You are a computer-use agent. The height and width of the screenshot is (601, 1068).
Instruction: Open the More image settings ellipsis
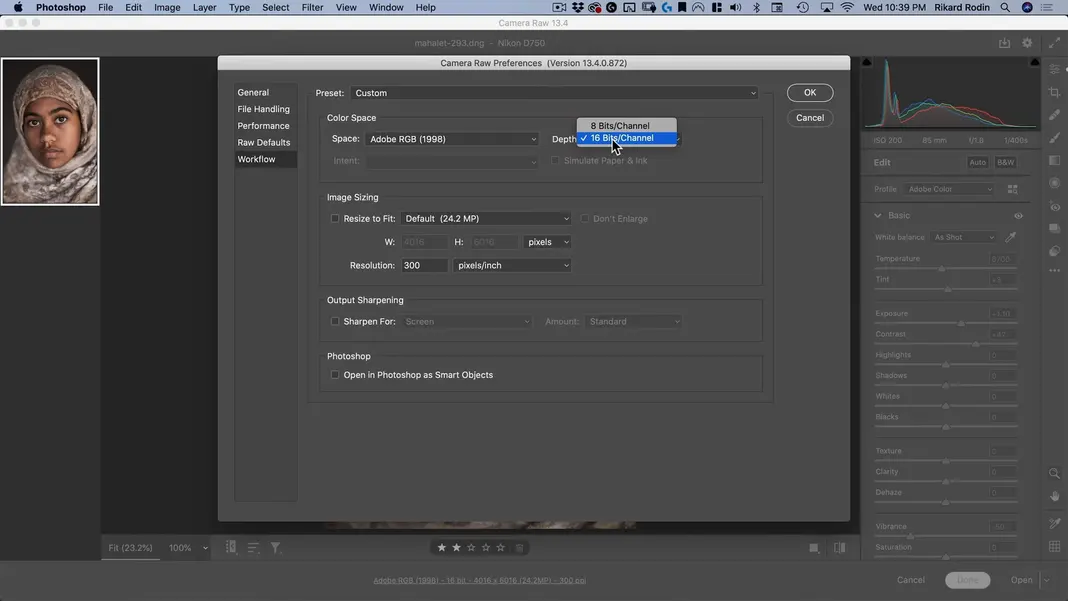pyautogui.click(x=1054, y=271)
